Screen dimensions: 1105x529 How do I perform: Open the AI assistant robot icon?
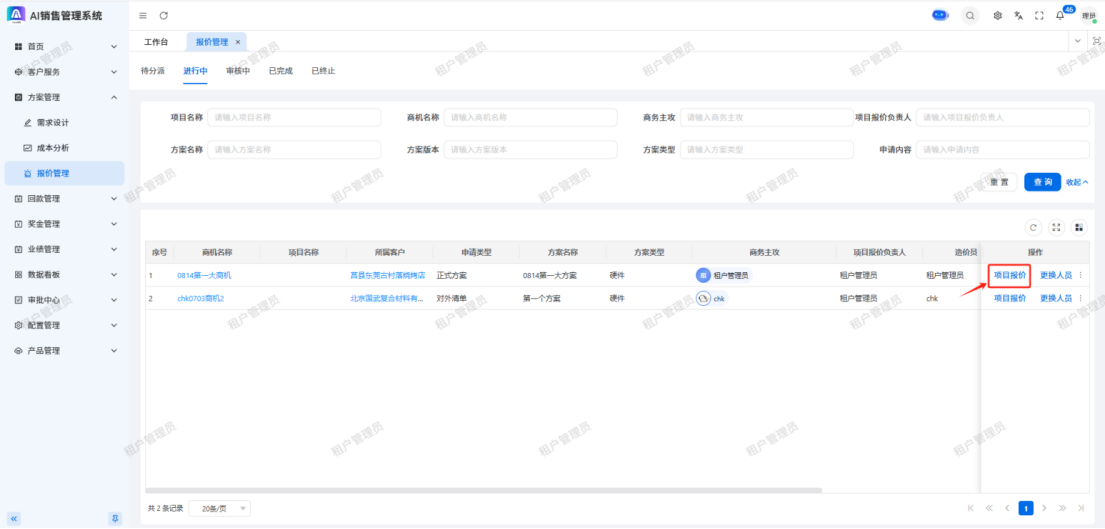(x=939, y=15)
